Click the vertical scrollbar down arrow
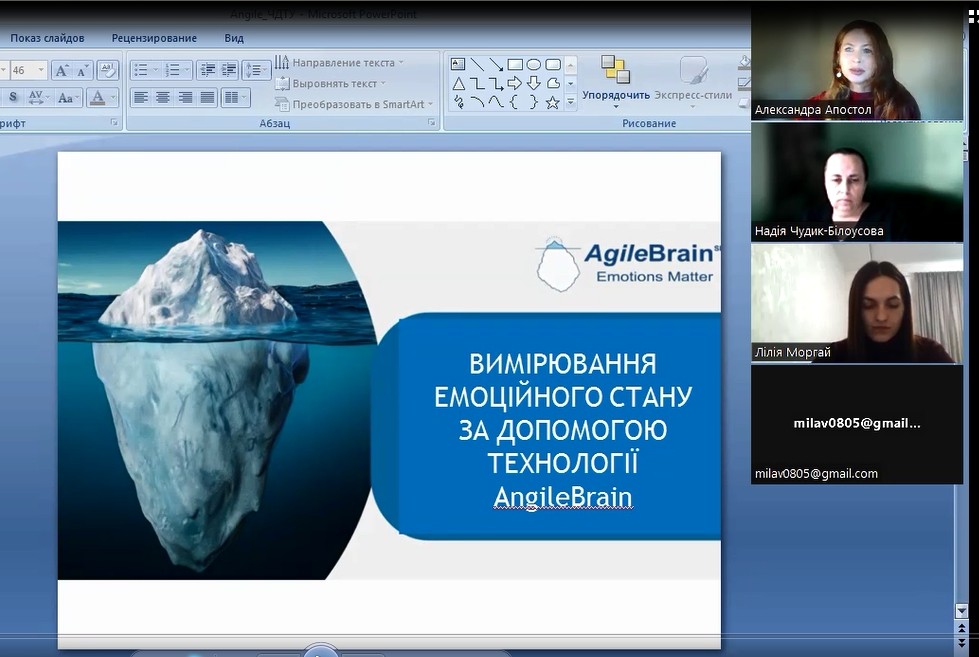 pyautogui.click(x=962, y=611)
